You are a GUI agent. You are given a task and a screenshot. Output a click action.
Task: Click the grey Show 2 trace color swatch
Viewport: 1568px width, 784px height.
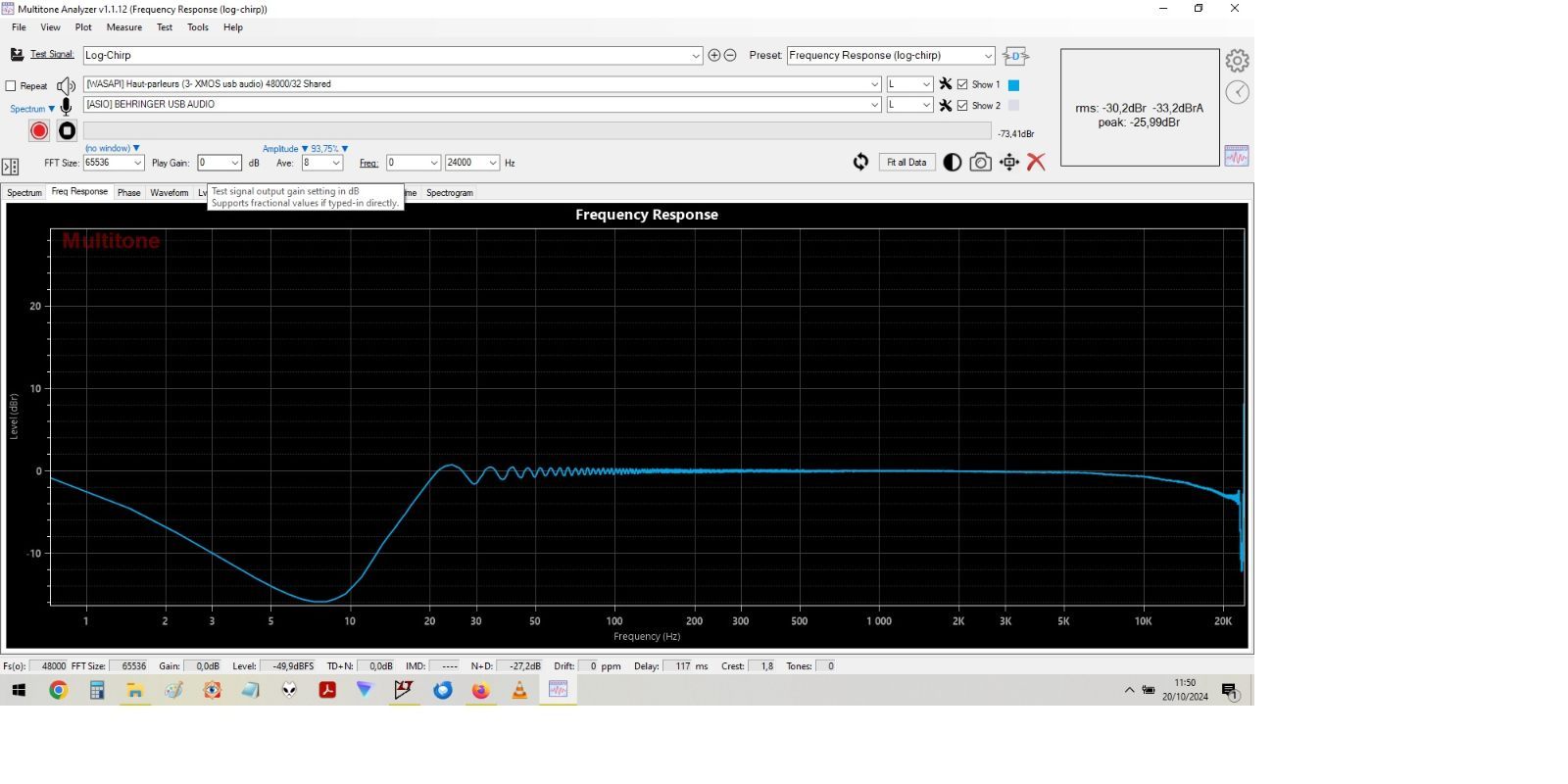pyautogui.click(x=1013, y=105)
